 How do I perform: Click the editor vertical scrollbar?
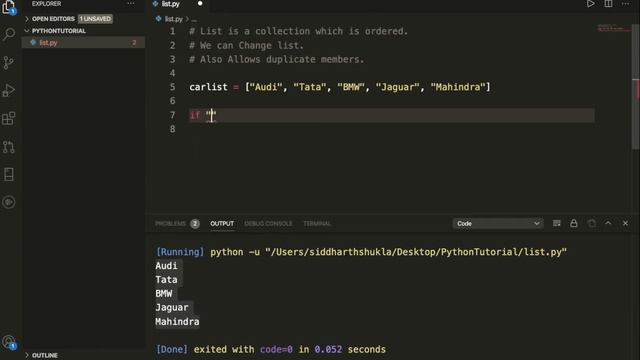636,88
